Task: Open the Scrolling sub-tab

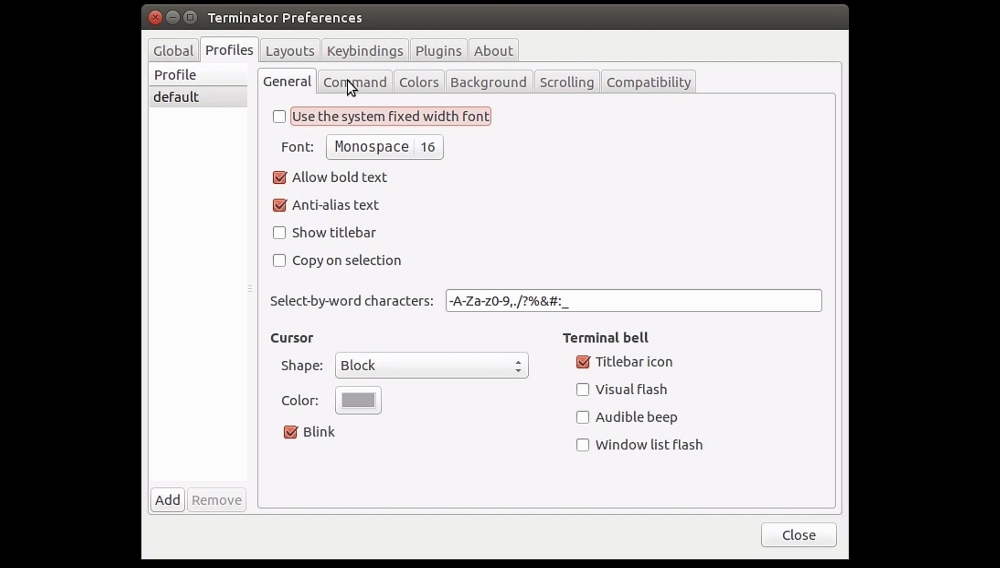Action: point(566,82)
